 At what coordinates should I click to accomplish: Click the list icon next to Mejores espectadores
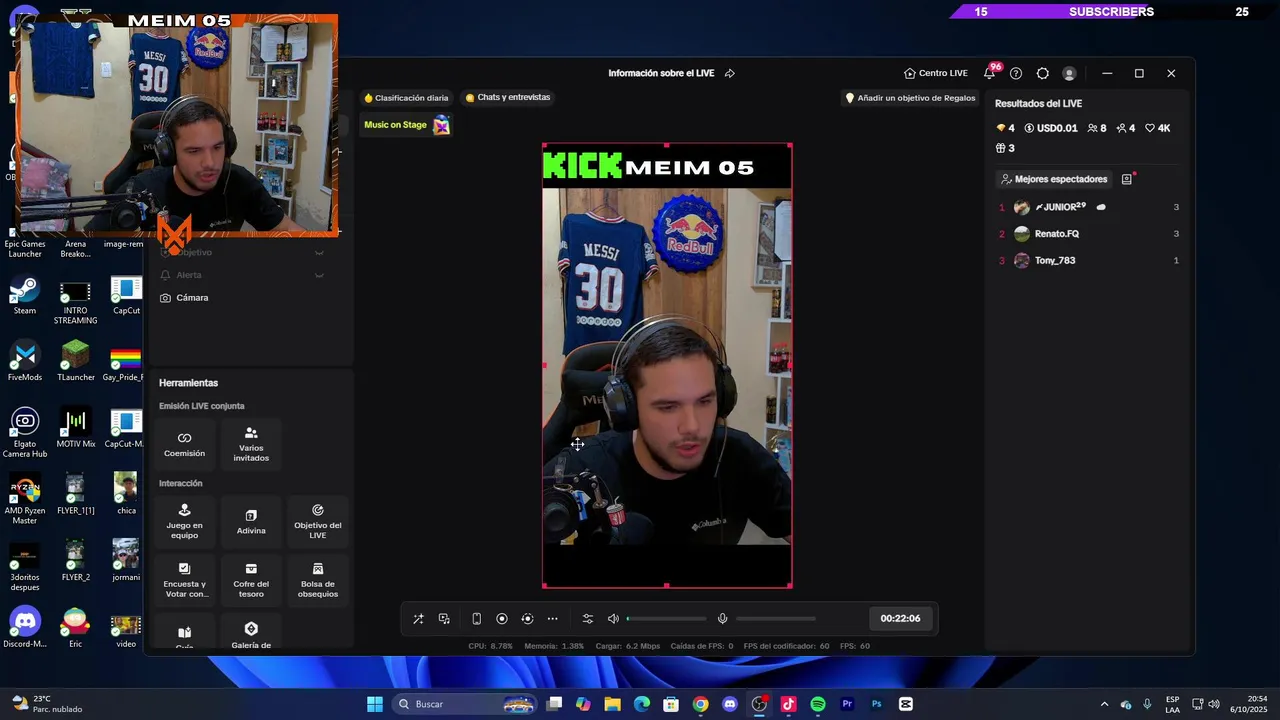coord(1127,179)
